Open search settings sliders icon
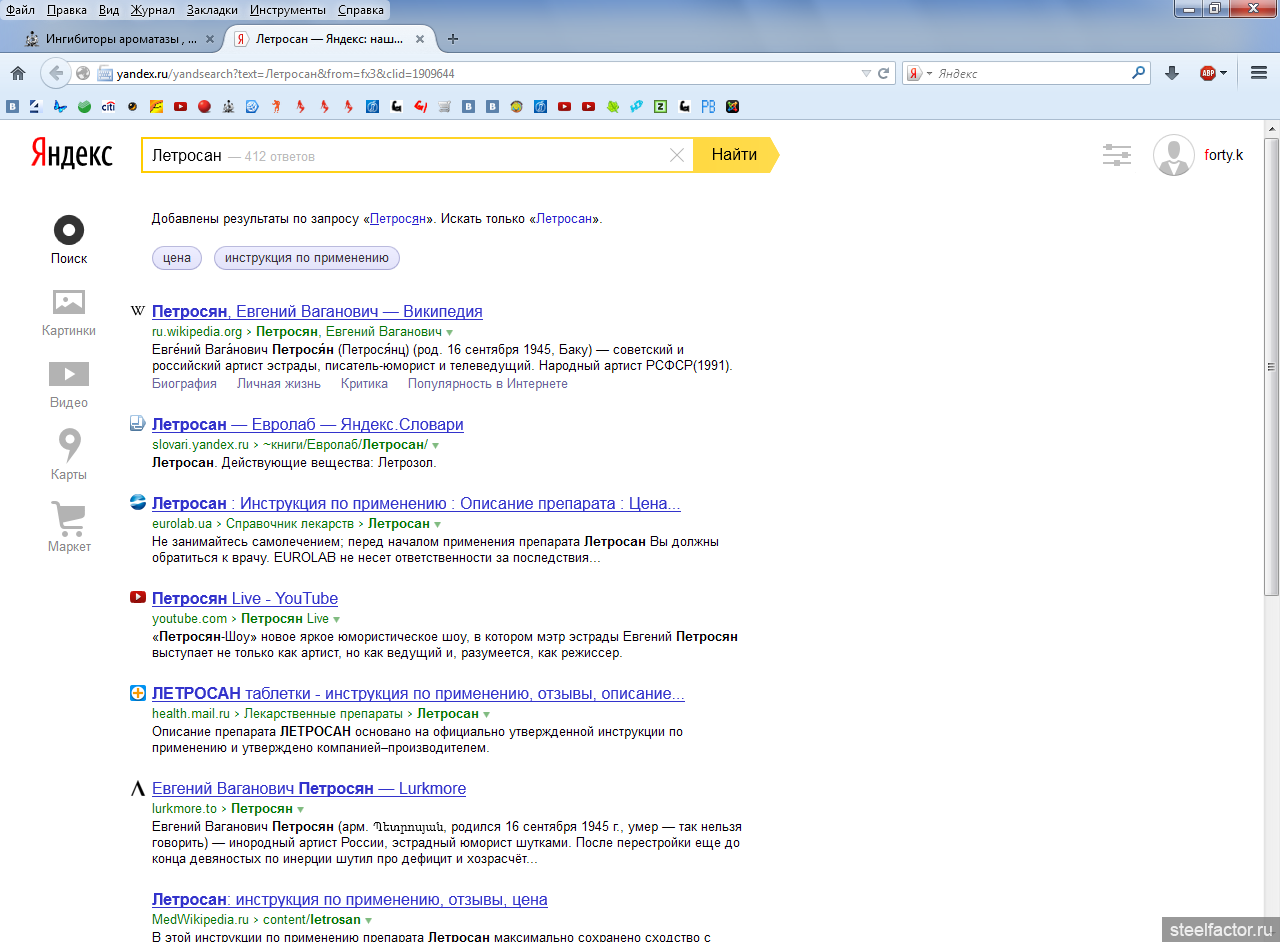This screenshot has width=1280, height=942. (x=1116, y=155)
